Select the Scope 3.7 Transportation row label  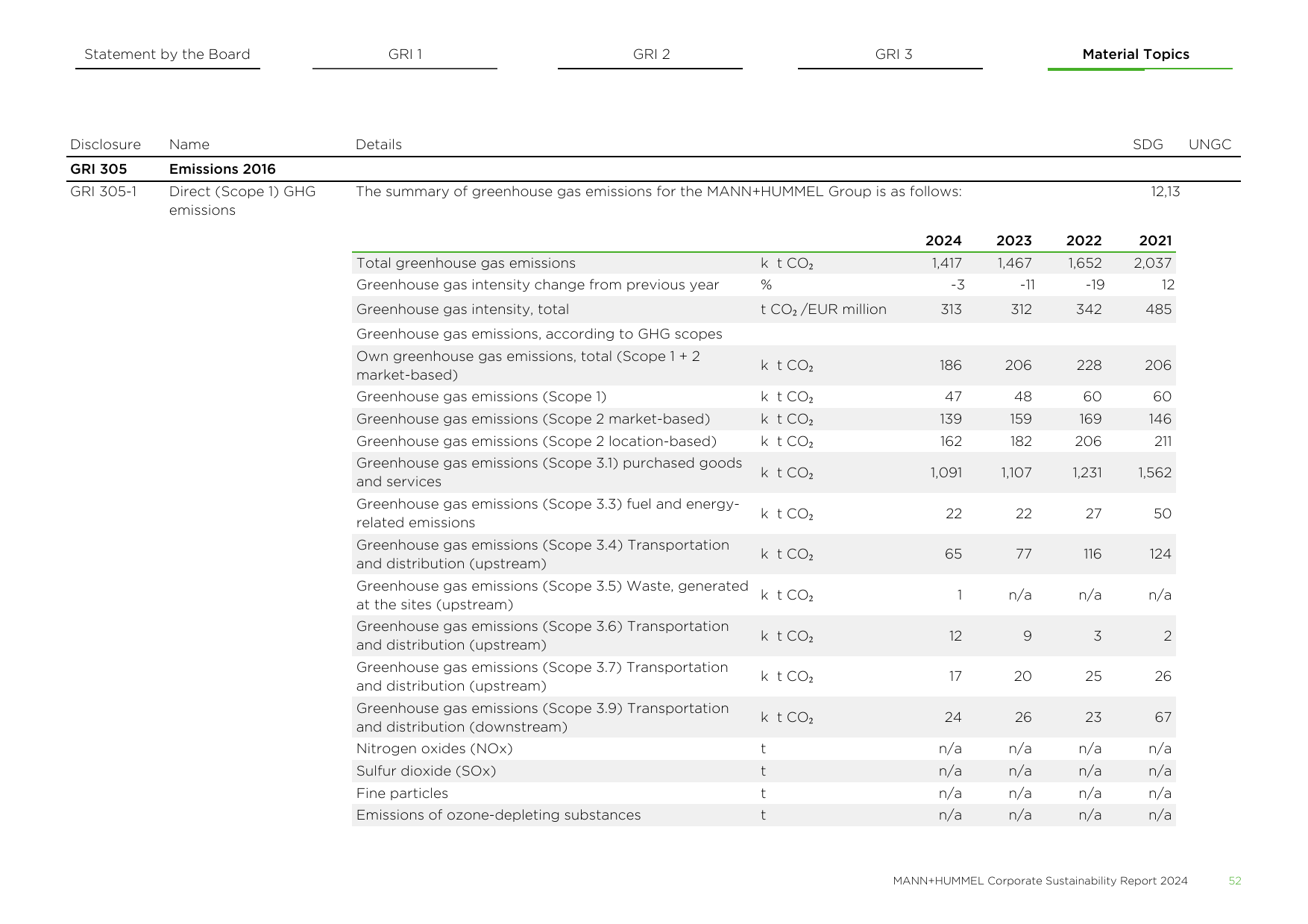click(x=542, y=676)
